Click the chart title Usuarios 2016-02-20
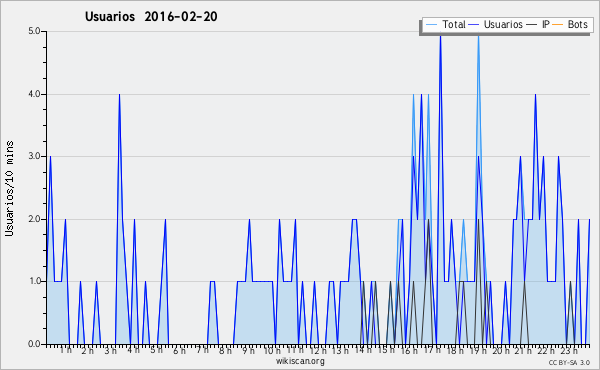This screenshot has width=600, height=370. [151, 16]
